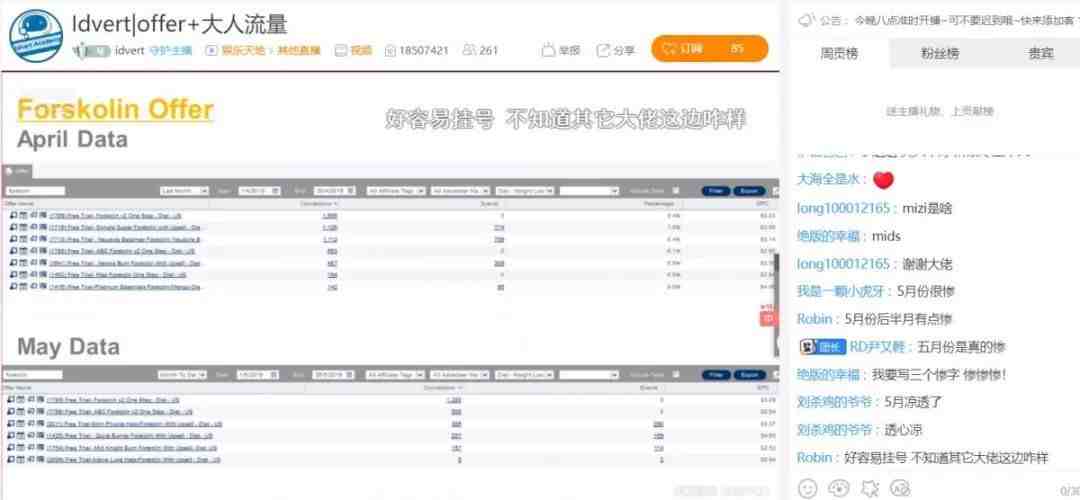1080x500 pixels.
Task: Click username 我是一颗小虎牙 in chat
Action: click(x=840, y=291)
